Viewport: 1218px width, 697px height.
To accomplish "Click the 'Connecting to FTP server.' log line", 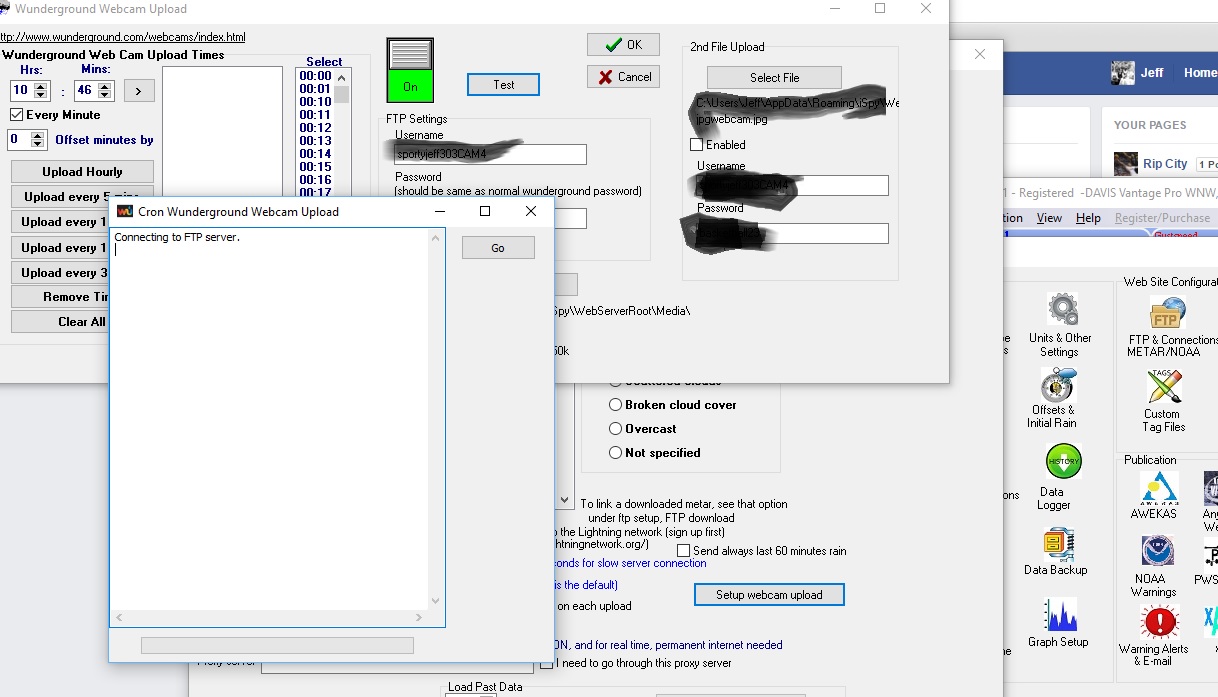I will tap(177, 237).
